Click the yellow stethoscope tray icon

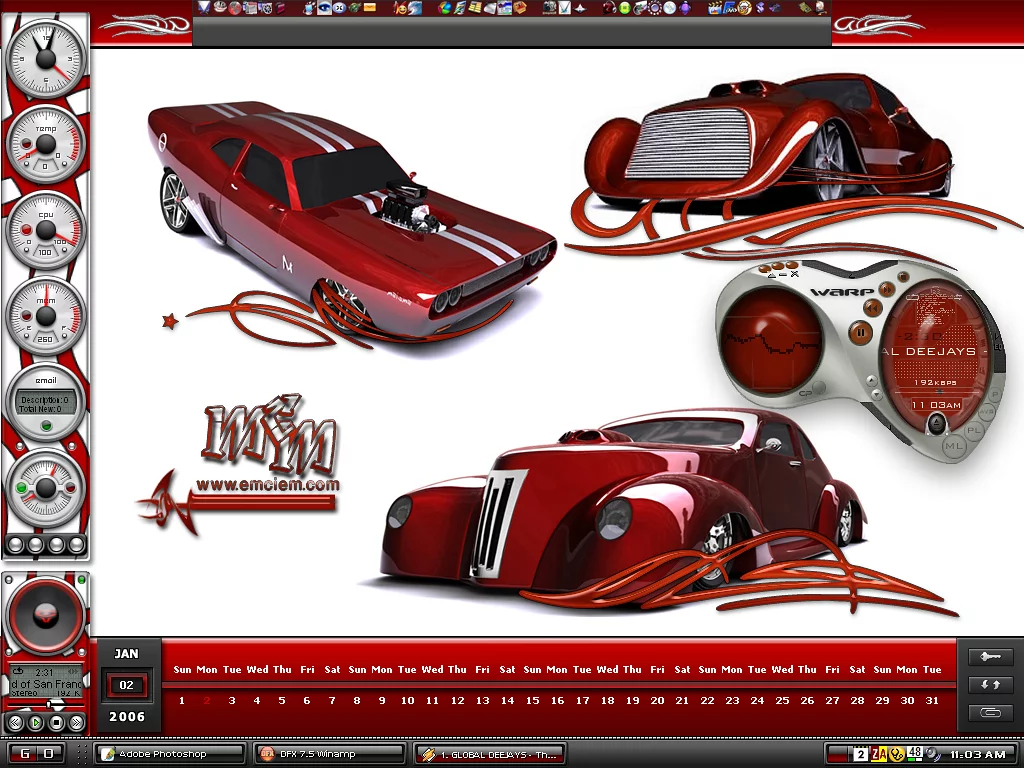coord(897,754)
